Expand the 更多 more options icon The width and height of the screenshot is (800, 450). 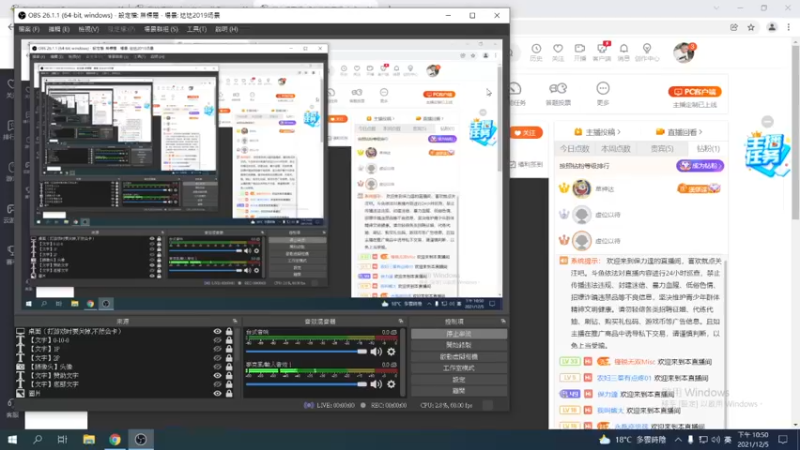pyautogui.click(x=603, y=94)
